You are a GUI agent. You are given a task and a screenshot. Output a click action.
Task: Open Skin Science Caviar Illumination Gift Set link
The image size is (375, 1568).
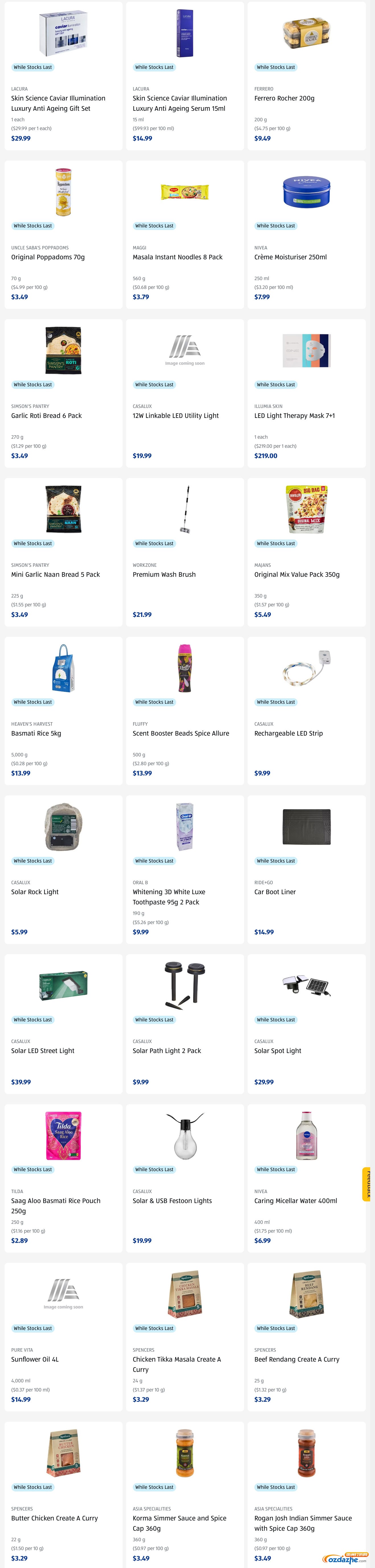[58, 103]
